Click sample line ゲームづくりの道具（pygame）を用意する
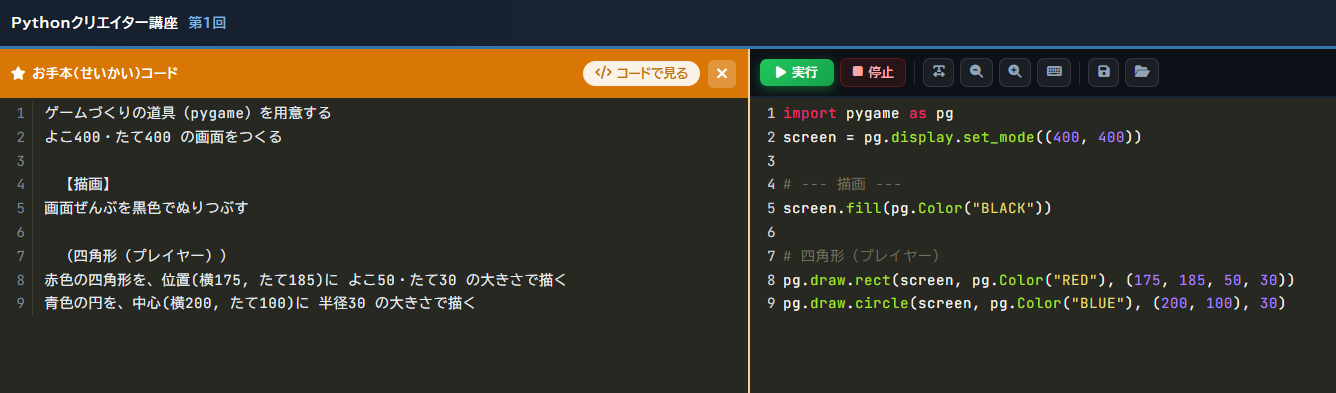Viewport: 1336px width, 393px height. (x=188, y=113)
